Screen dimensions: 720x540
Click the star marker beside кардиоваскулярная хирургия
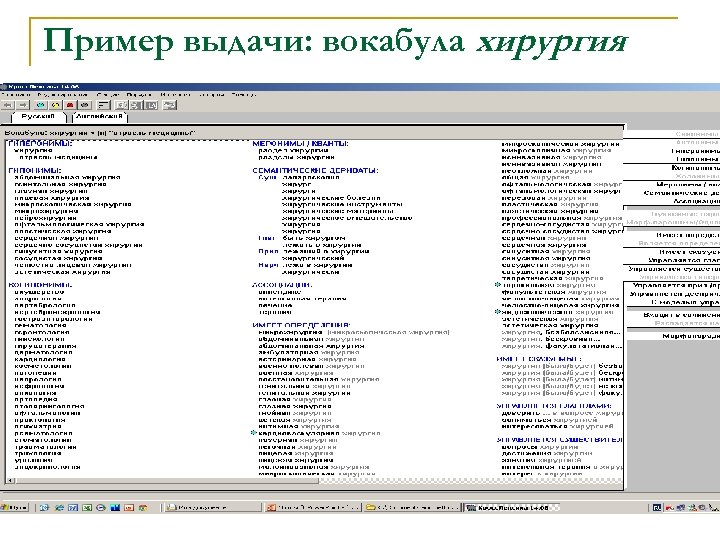pos(253,433)
